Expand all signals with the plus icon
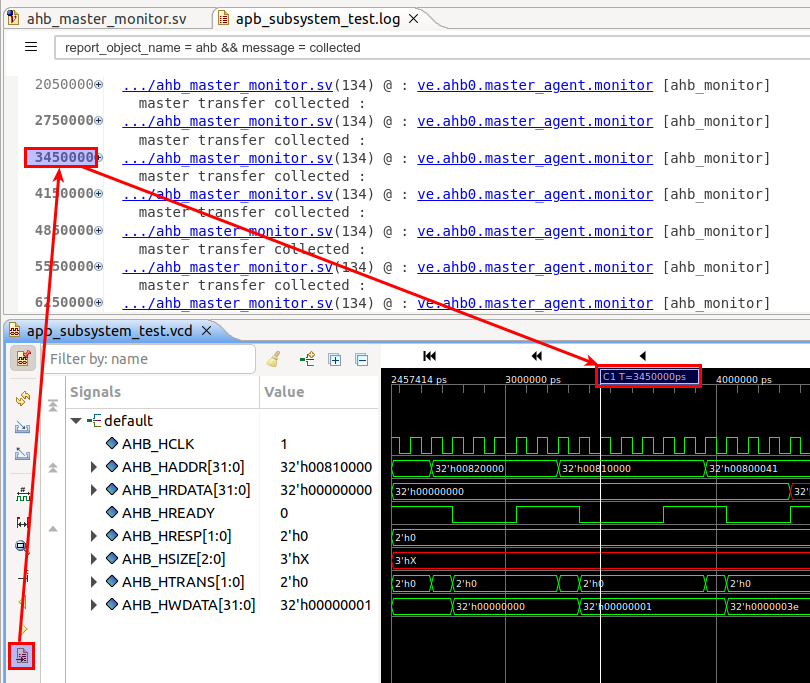Viewport: 810px width, 683px height. [x=335, y=358]
